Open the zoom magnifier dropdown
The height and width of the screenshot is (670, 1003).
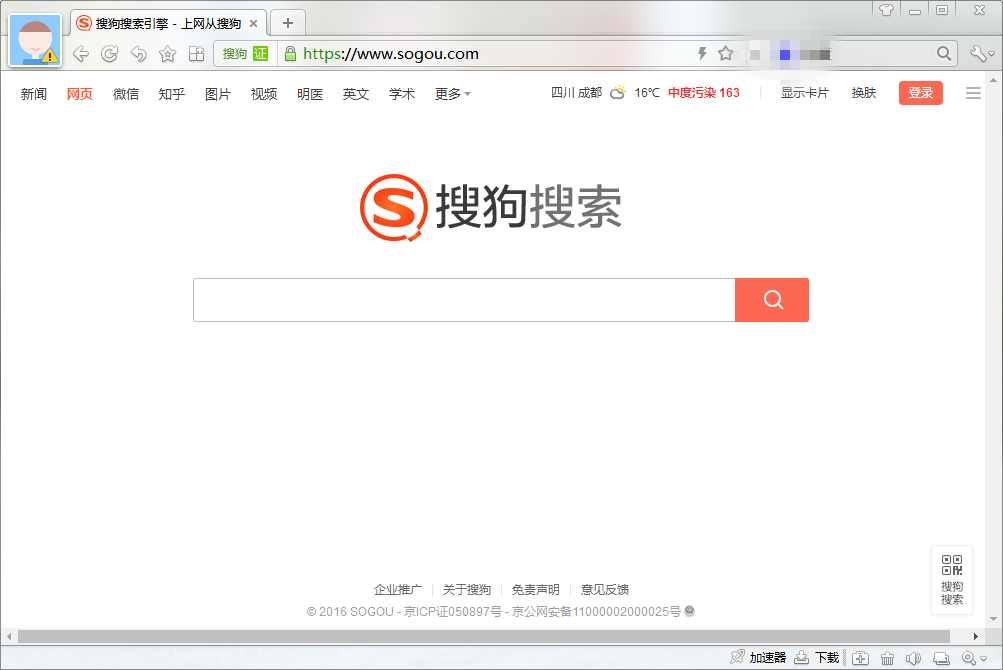(974, 658)
